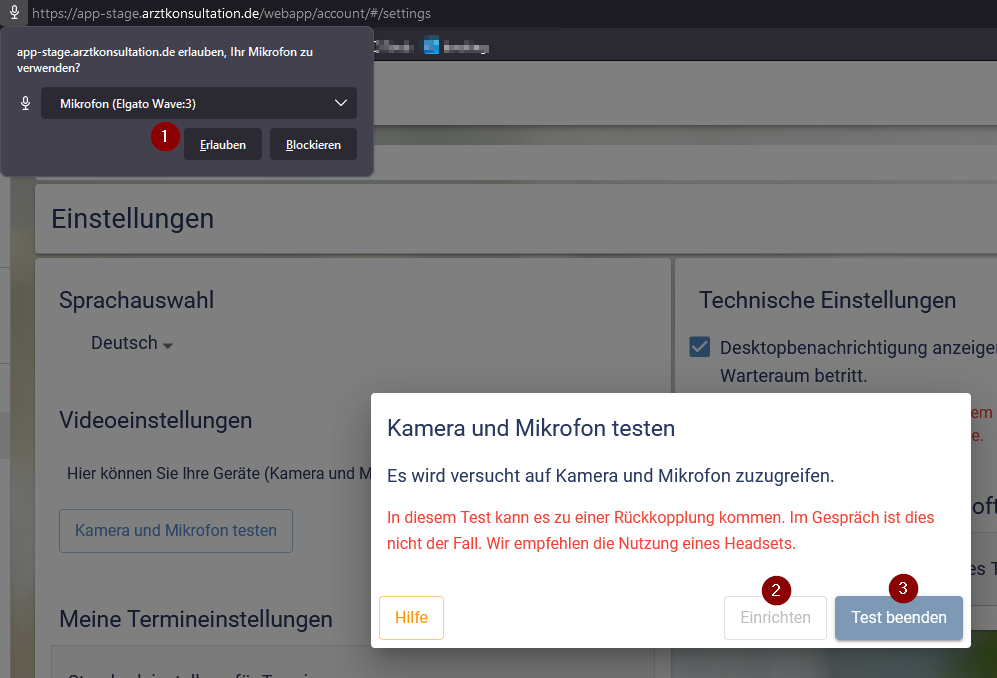Screen dimensions: 997x678
Task: Click the Technische Einstellungen section title
Action: point(827,300)
